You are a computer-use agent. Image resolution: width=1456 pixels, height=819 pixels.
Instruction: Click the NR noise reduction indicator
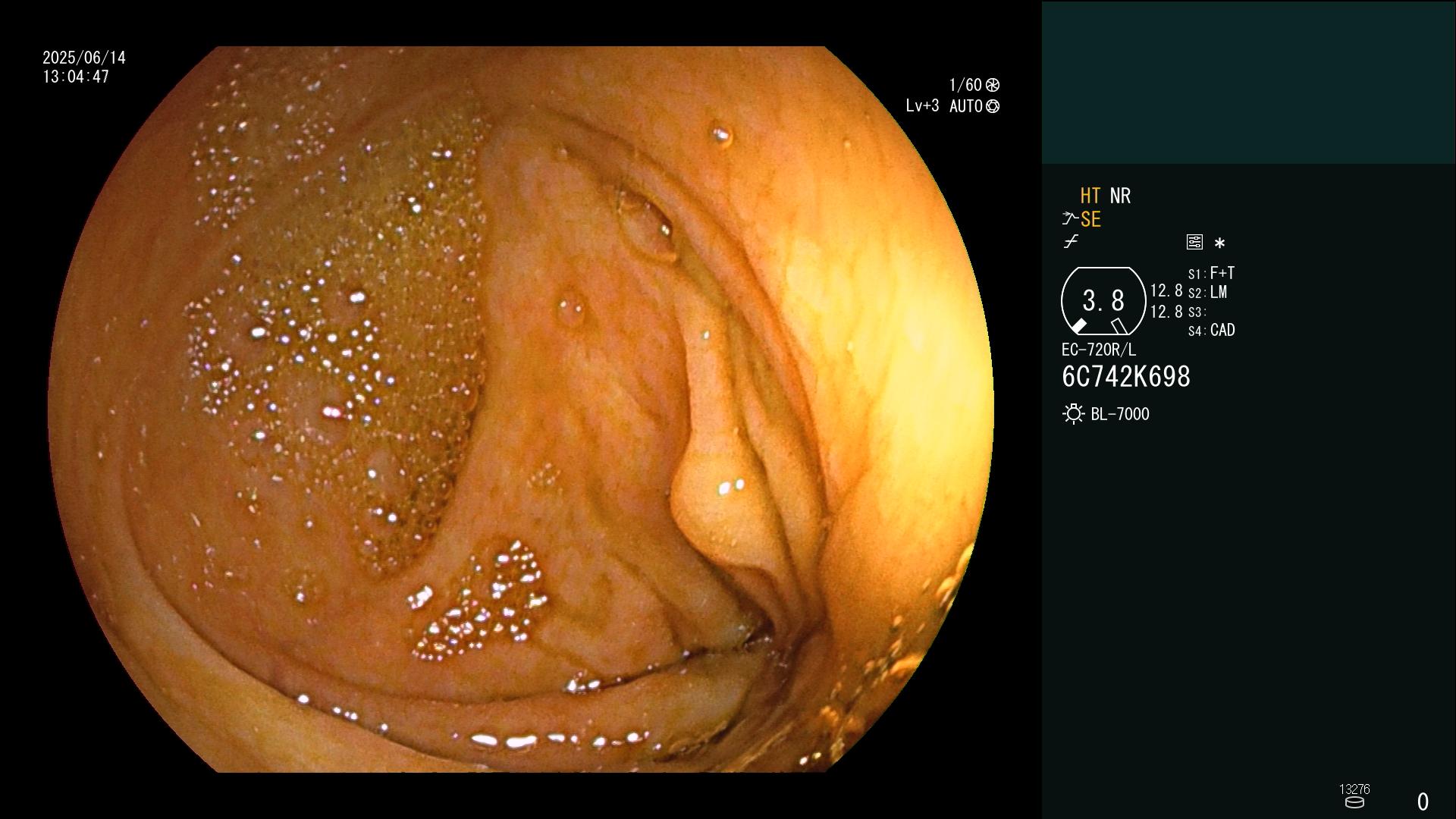click(x=1120, y=196)
